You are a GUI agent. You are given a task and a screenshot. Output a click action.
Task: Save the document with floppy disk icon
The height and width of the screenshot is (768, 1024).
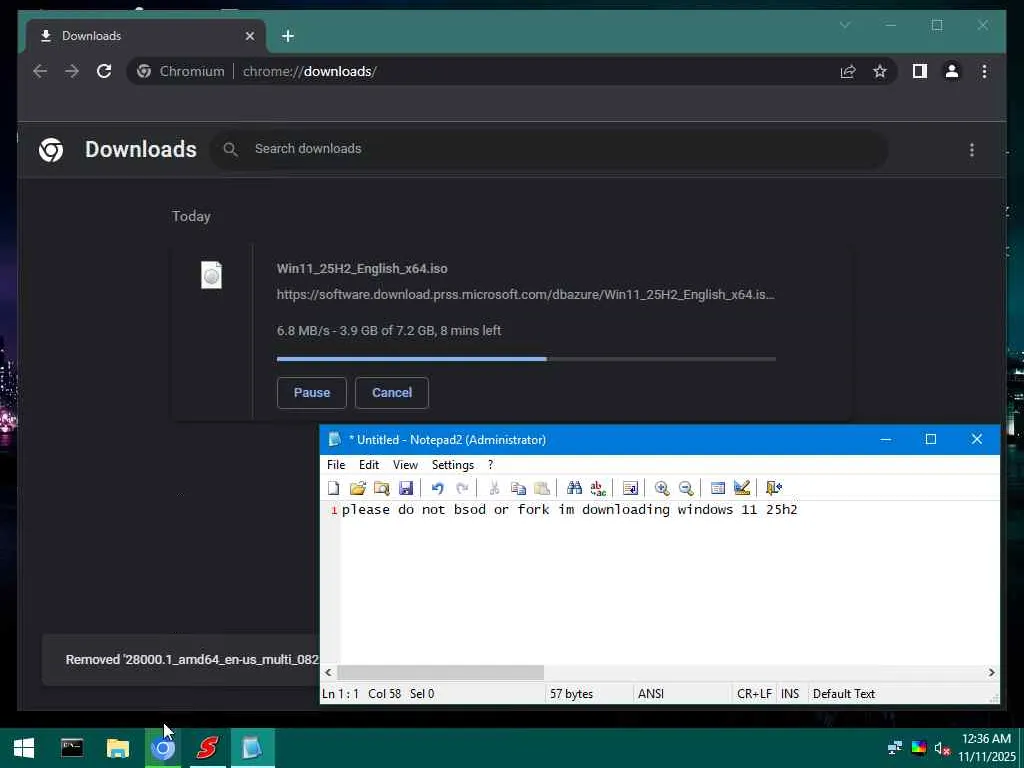pyautogui.click(x=406, y=488)
